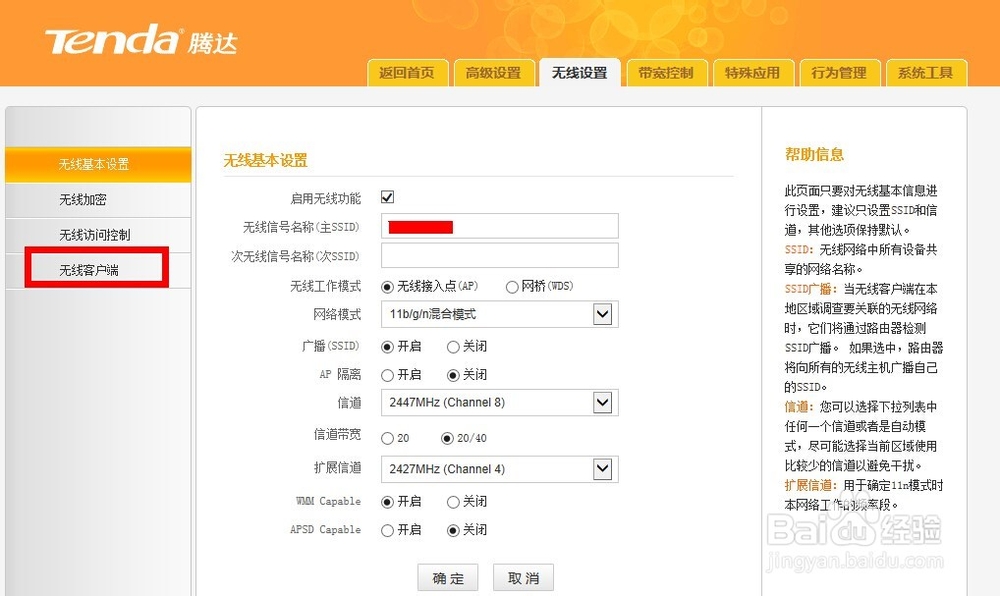
Task: Click the 确定 confirm button
Action: click(x=447, y=577)
